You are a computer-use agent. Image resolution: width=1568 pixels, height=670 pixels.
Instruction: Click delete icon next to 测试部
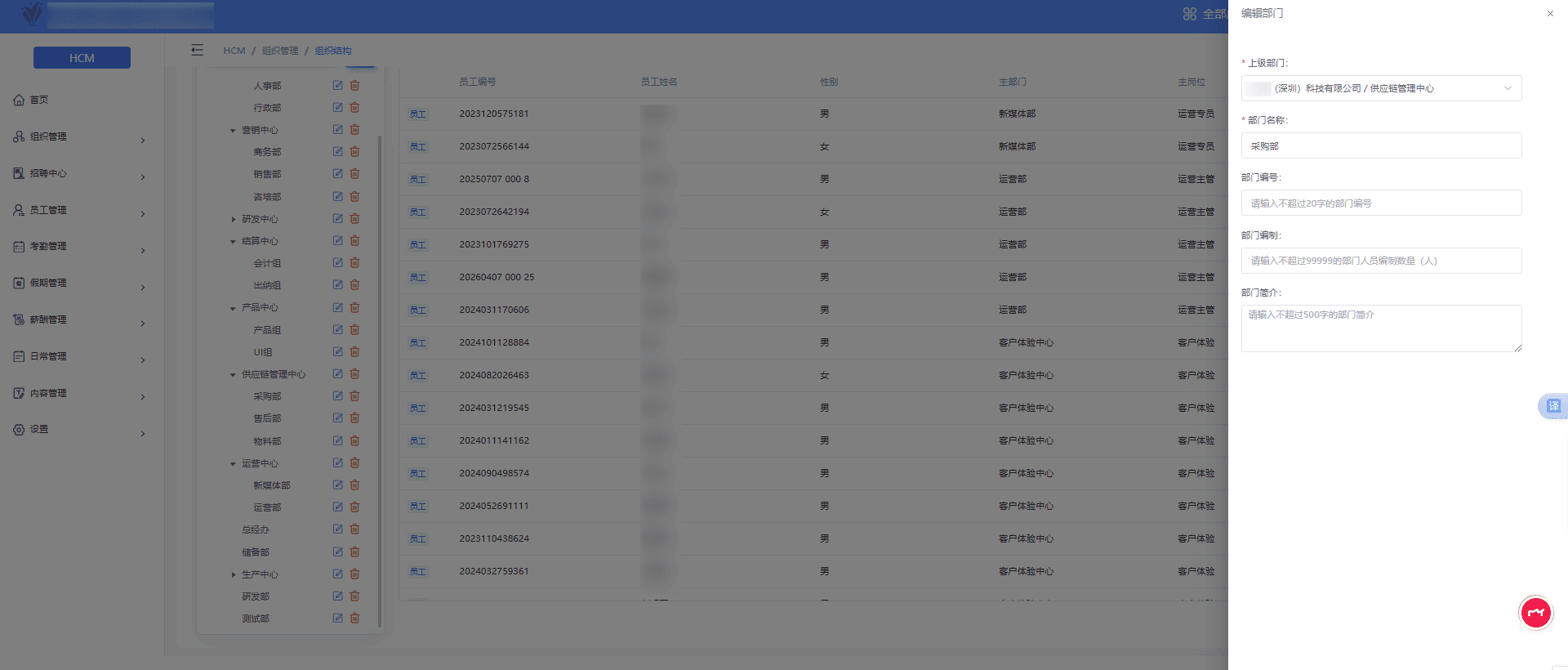pyautogui.click(x=354, y=619)
